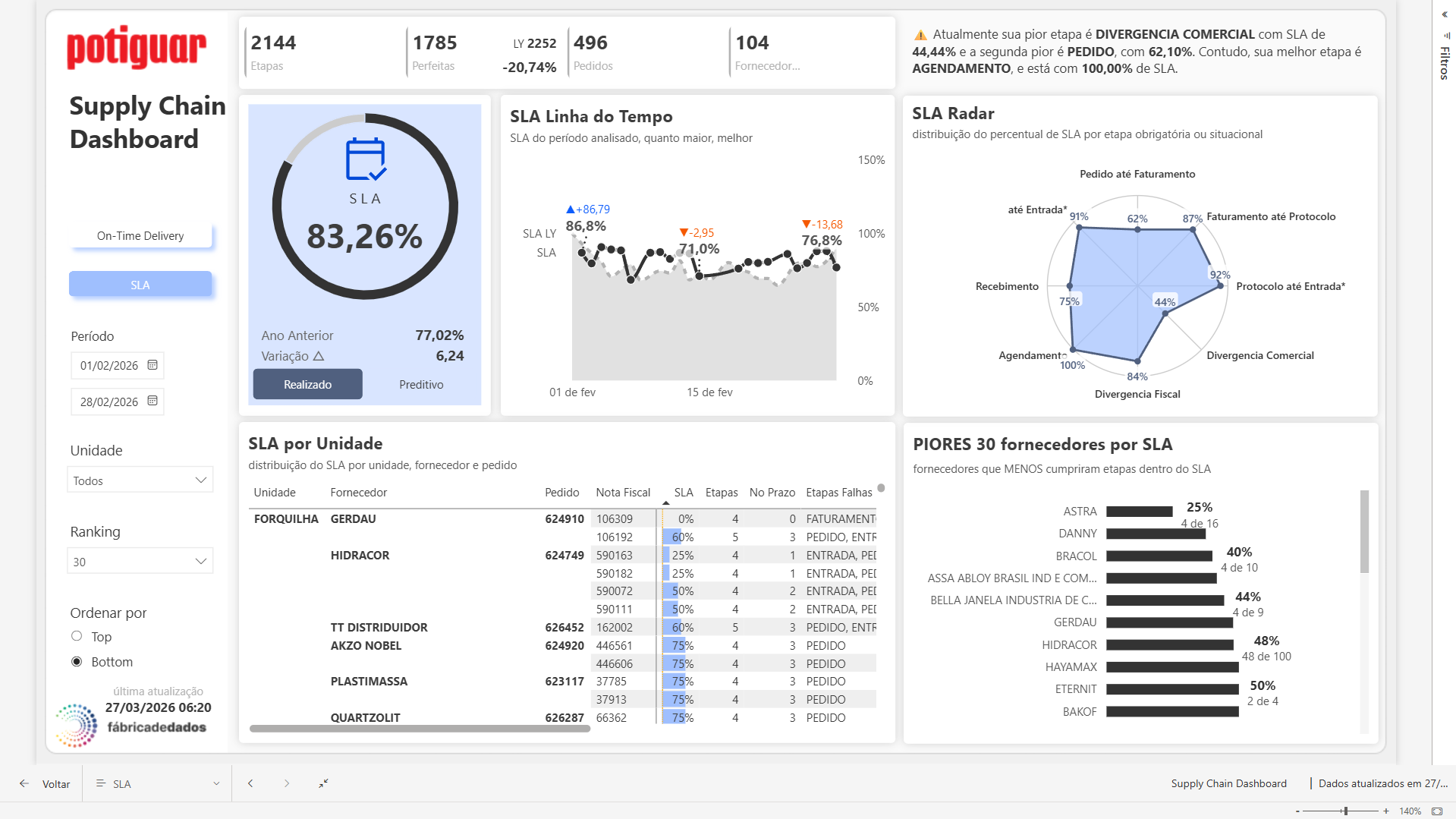Click the zoom slider handle
This screenshot has height=819, width=1456.
coord(1345,811)
